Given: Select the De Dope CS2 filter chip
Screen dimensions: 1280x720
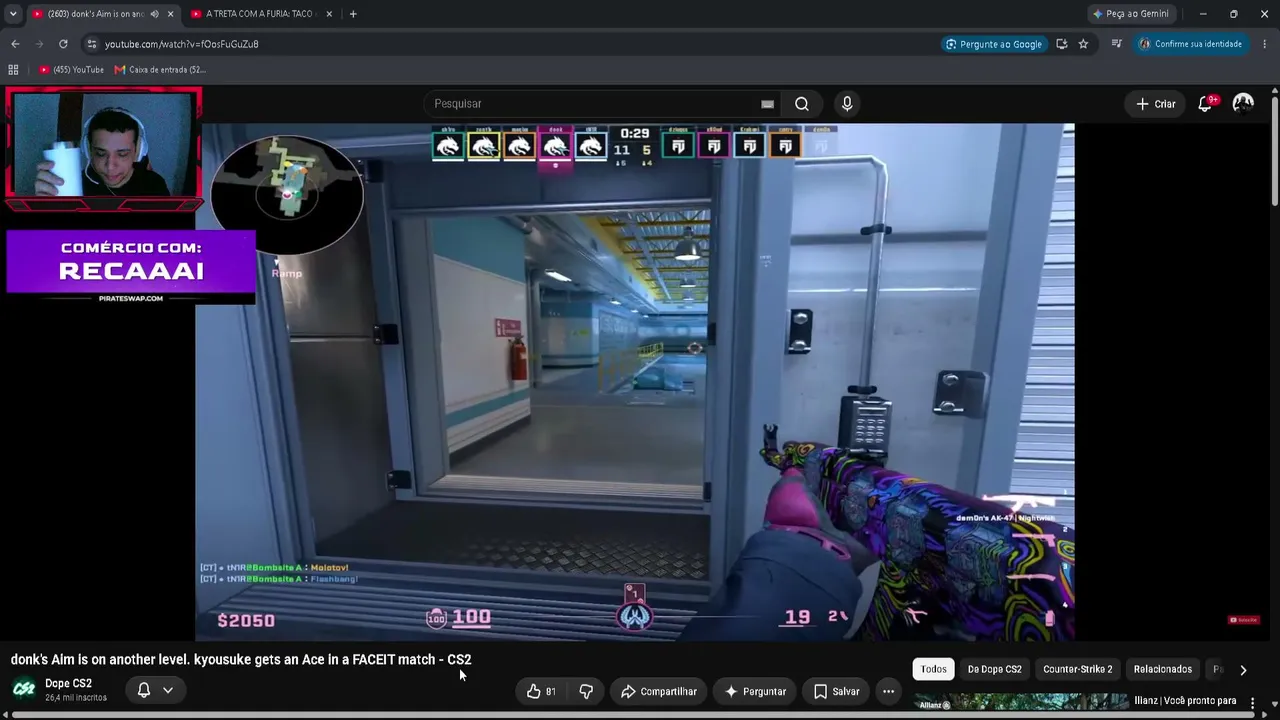Looking at the screenshot, I should tap(995, 669).
